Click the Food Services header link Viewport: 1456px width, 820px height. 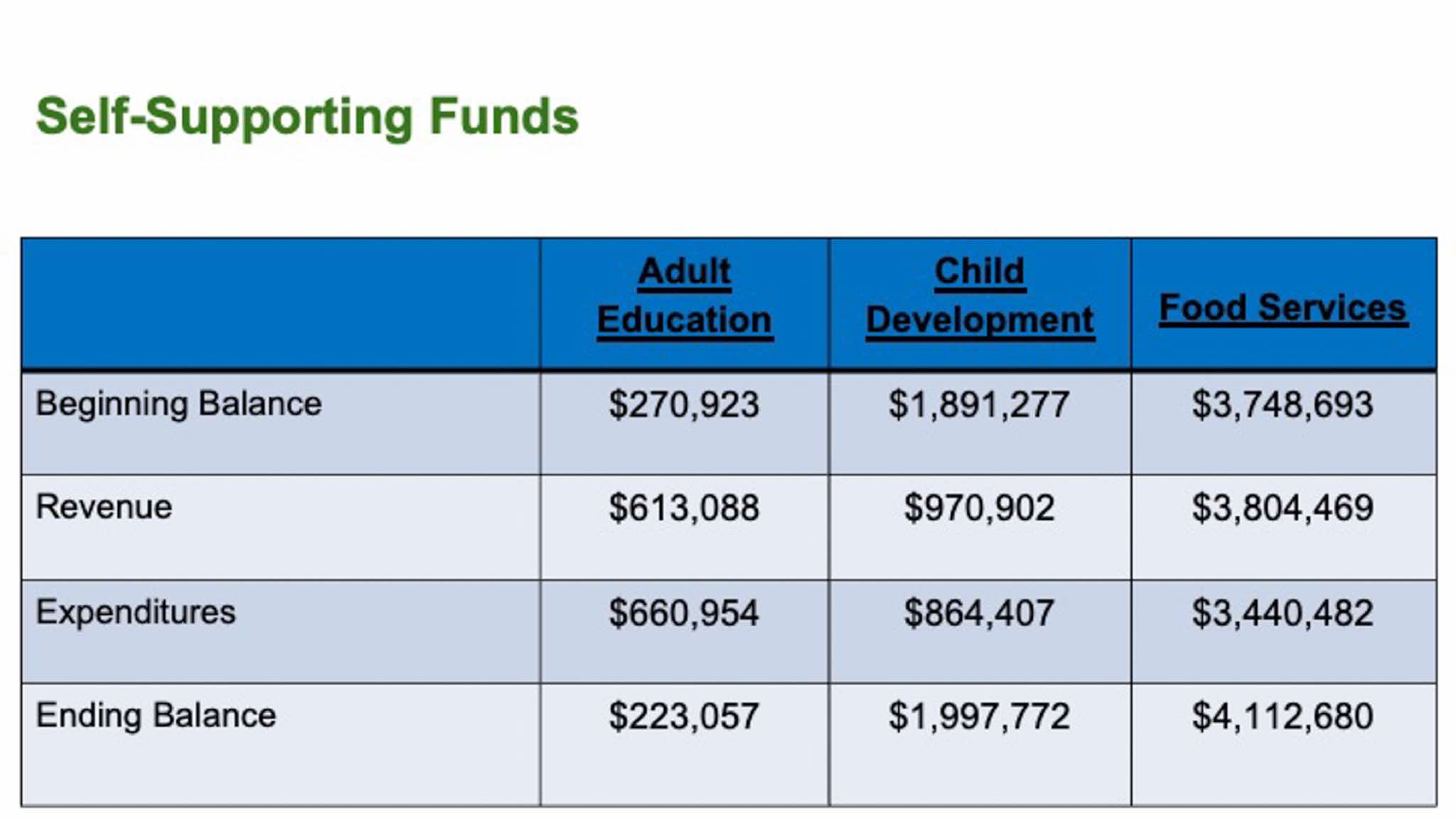[1283, 308]
